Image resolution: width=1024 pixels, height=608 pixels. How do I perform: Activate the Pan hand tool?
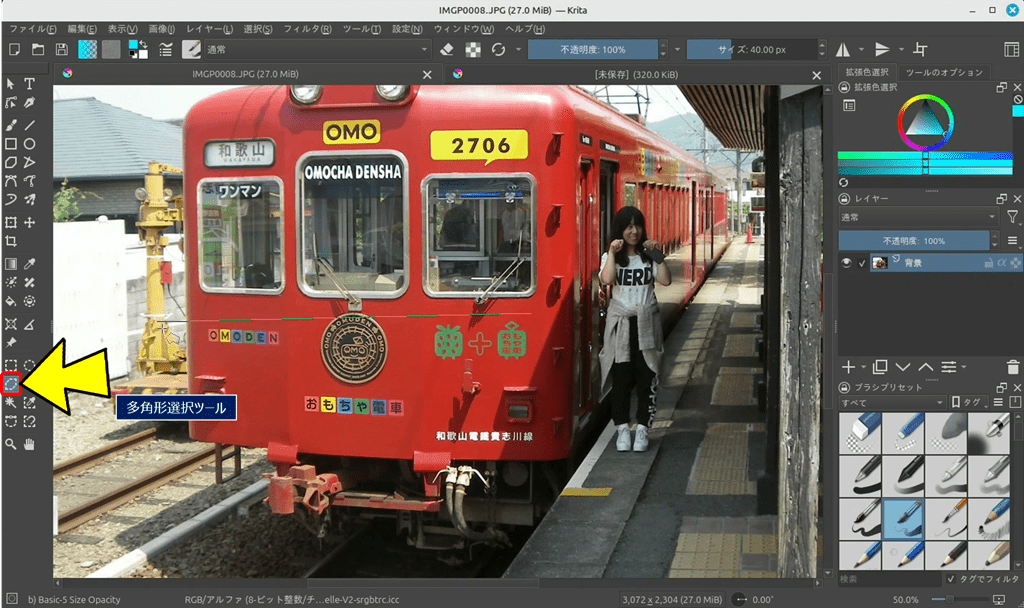[x=29, y=443]
